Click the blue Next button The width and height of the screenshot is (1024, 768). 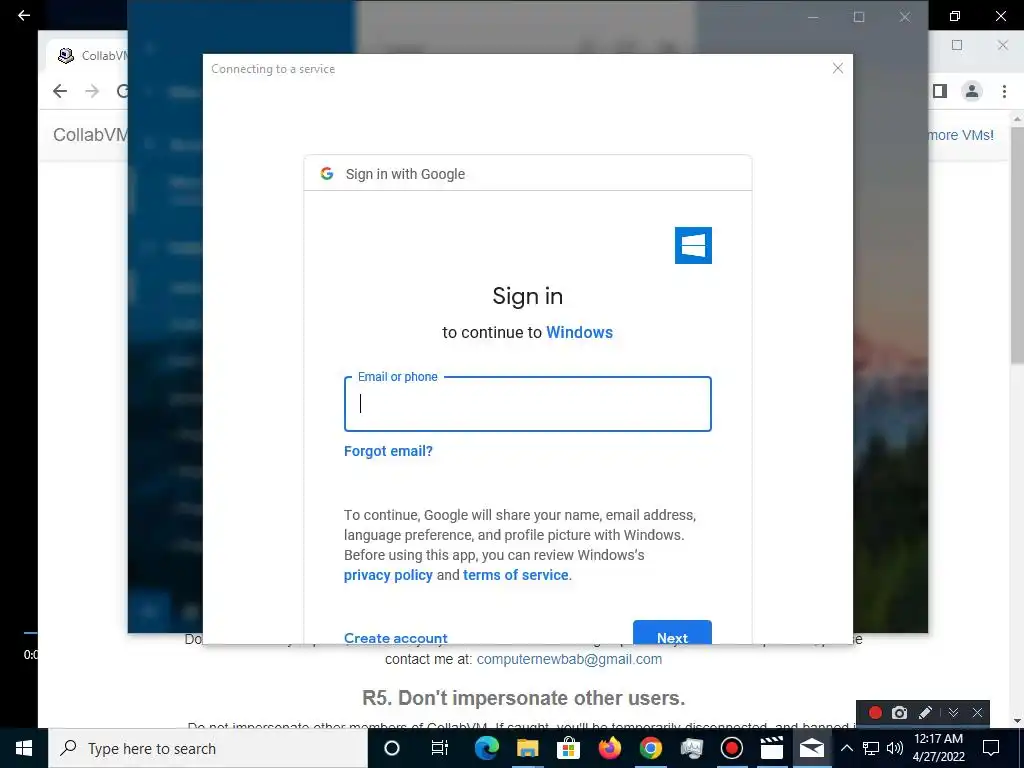[672, 633]
